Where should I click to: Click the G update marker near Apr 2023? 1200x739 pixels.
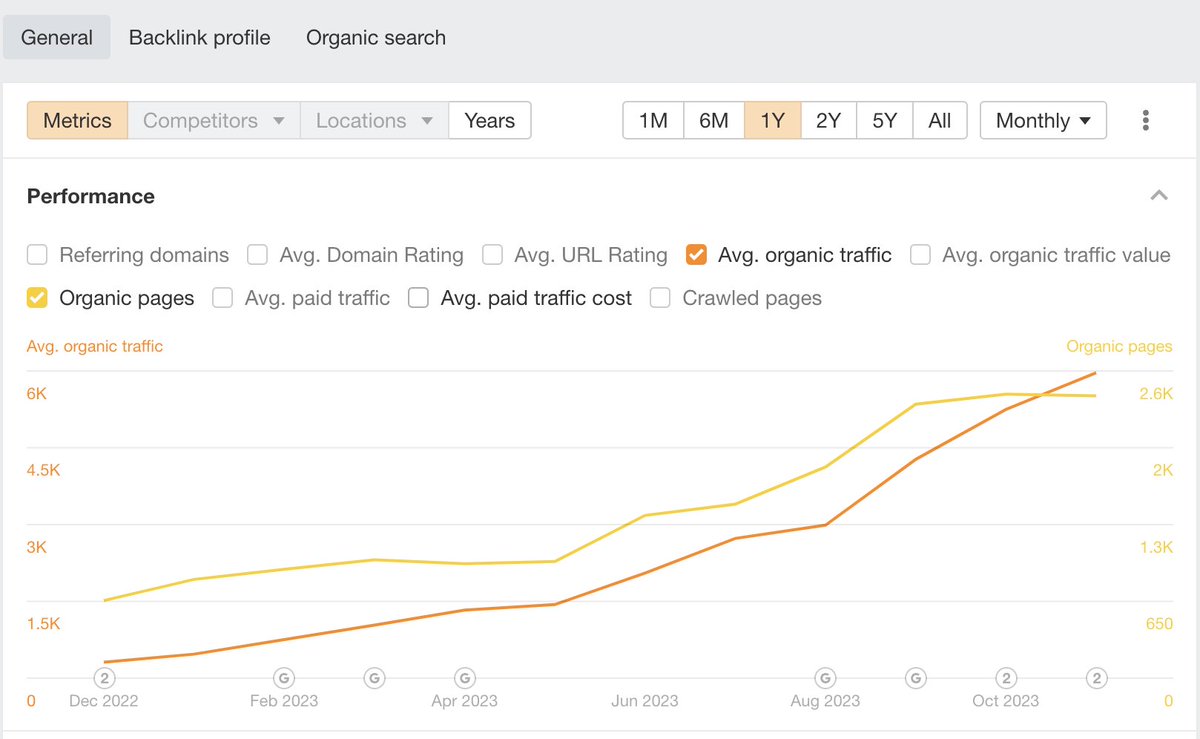point(464,677)
